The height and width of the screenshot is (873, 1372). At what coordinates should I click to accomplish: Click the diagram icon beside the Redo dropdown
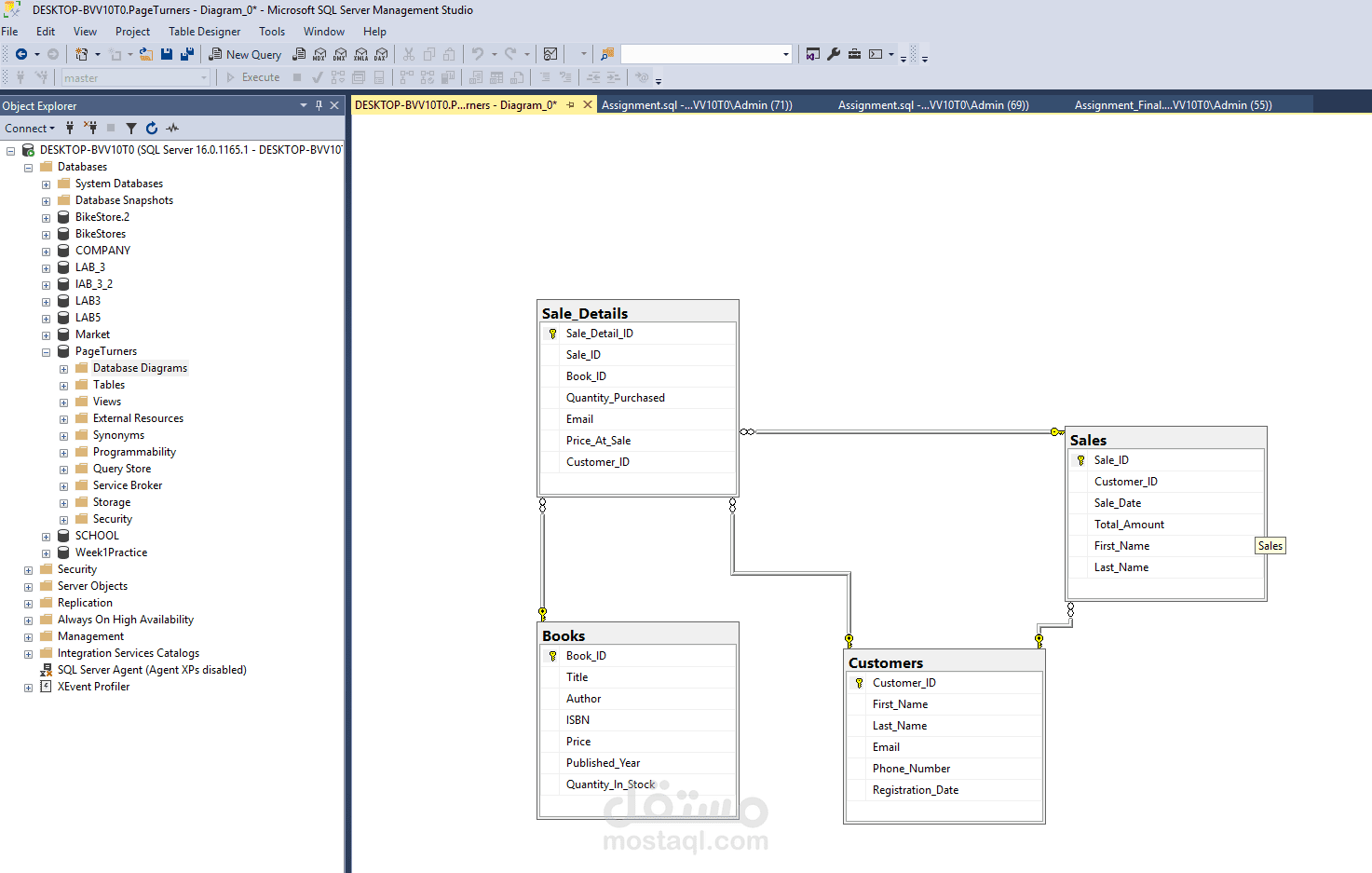[x=550, y=54]
